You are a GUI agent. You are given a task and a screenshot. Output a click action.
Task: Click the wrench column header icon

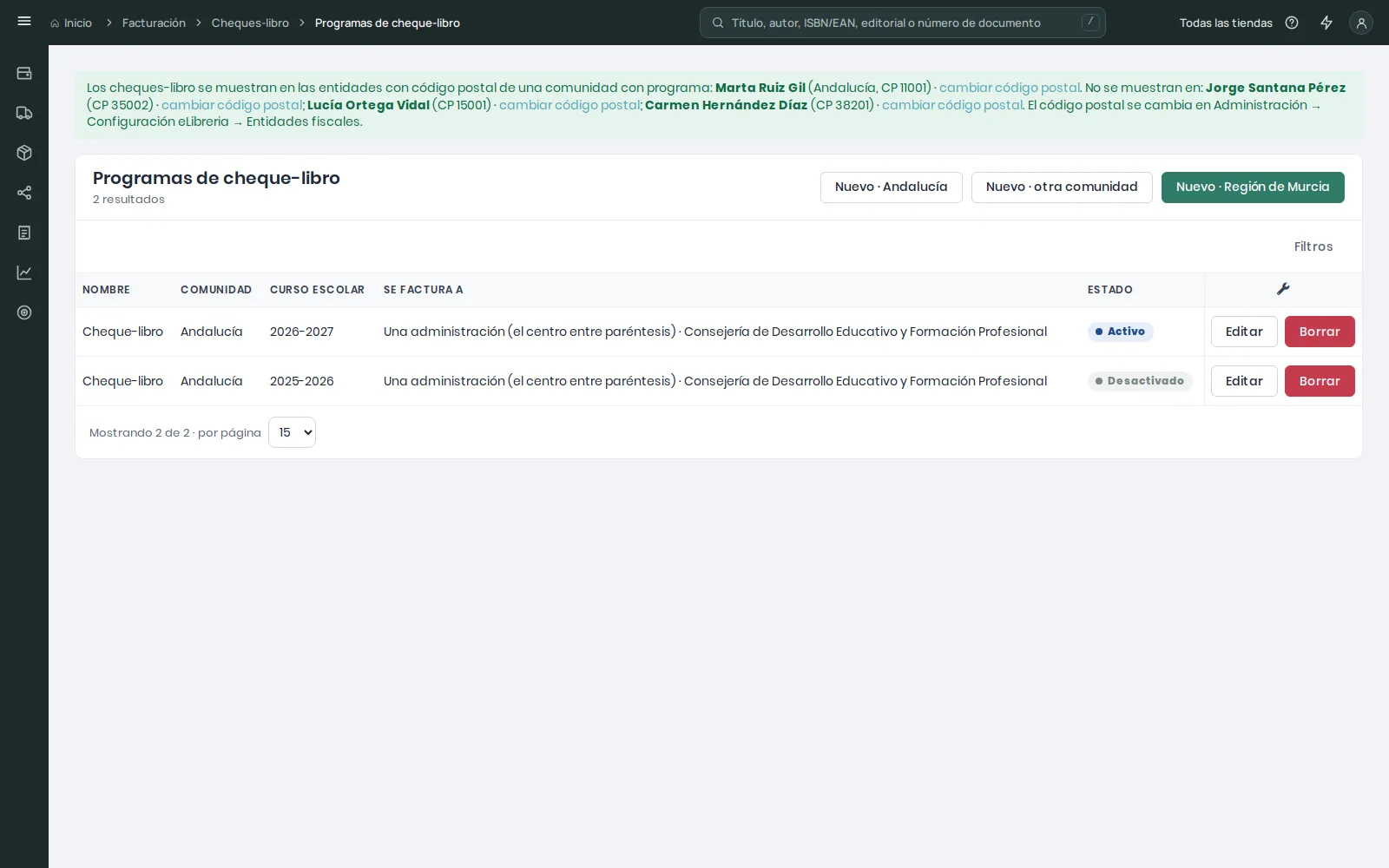[x=1283, y=289]
